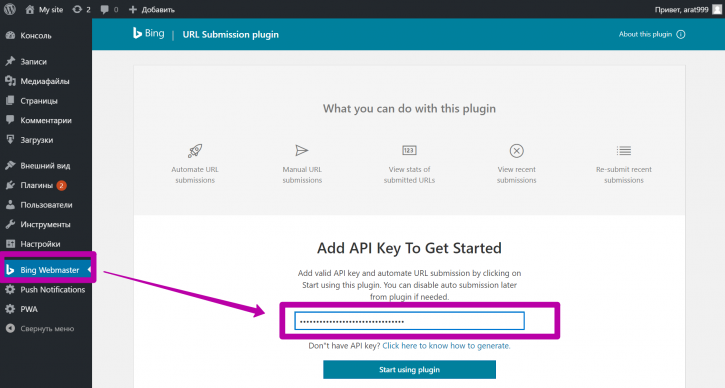This screenshot has height=388, width=725.
Task: Open the Привет, arat999 user menu
Action: click(x=688, y=9)
